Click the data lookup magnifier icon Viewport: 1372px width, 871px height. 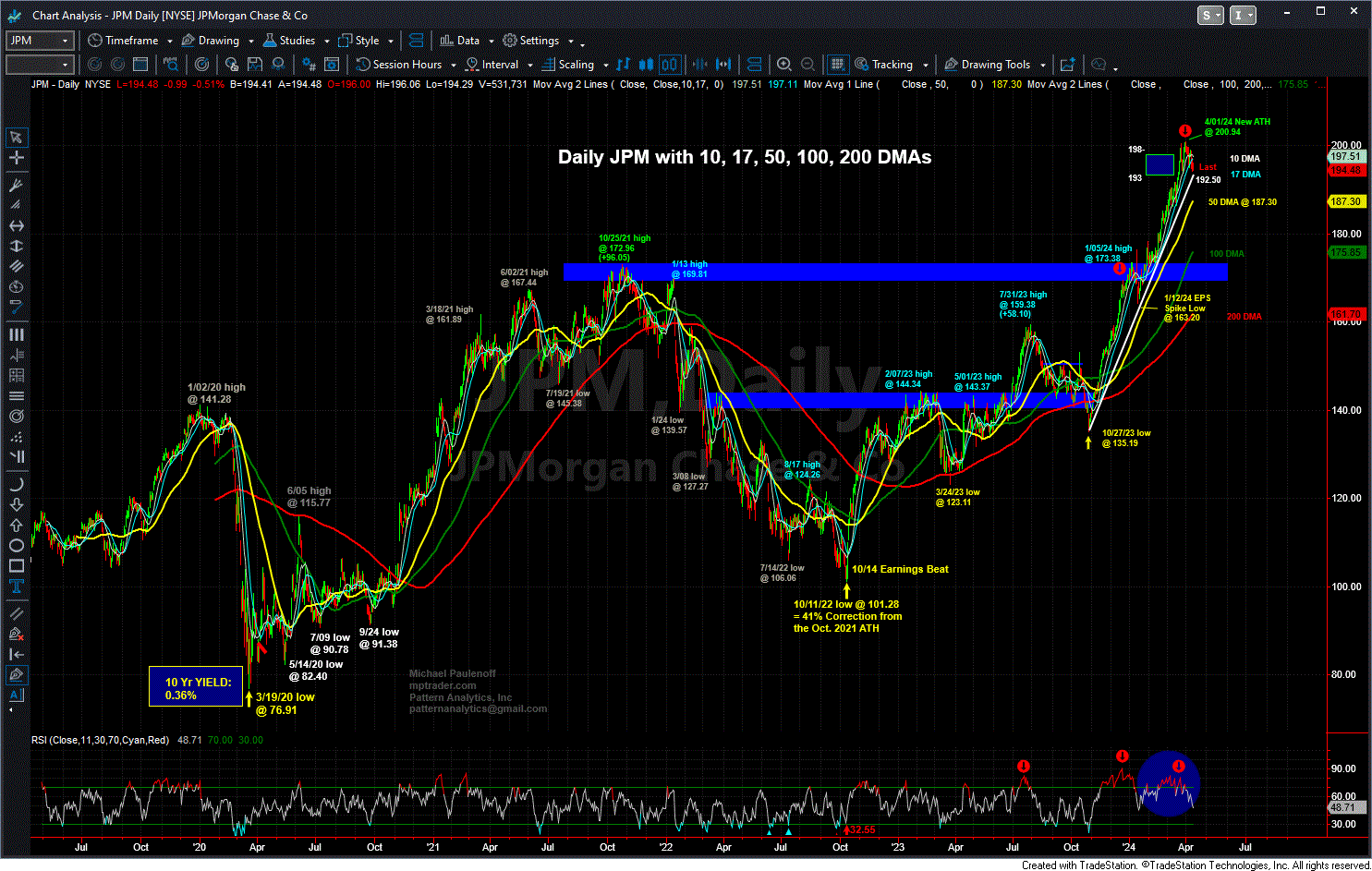[171, 65]
